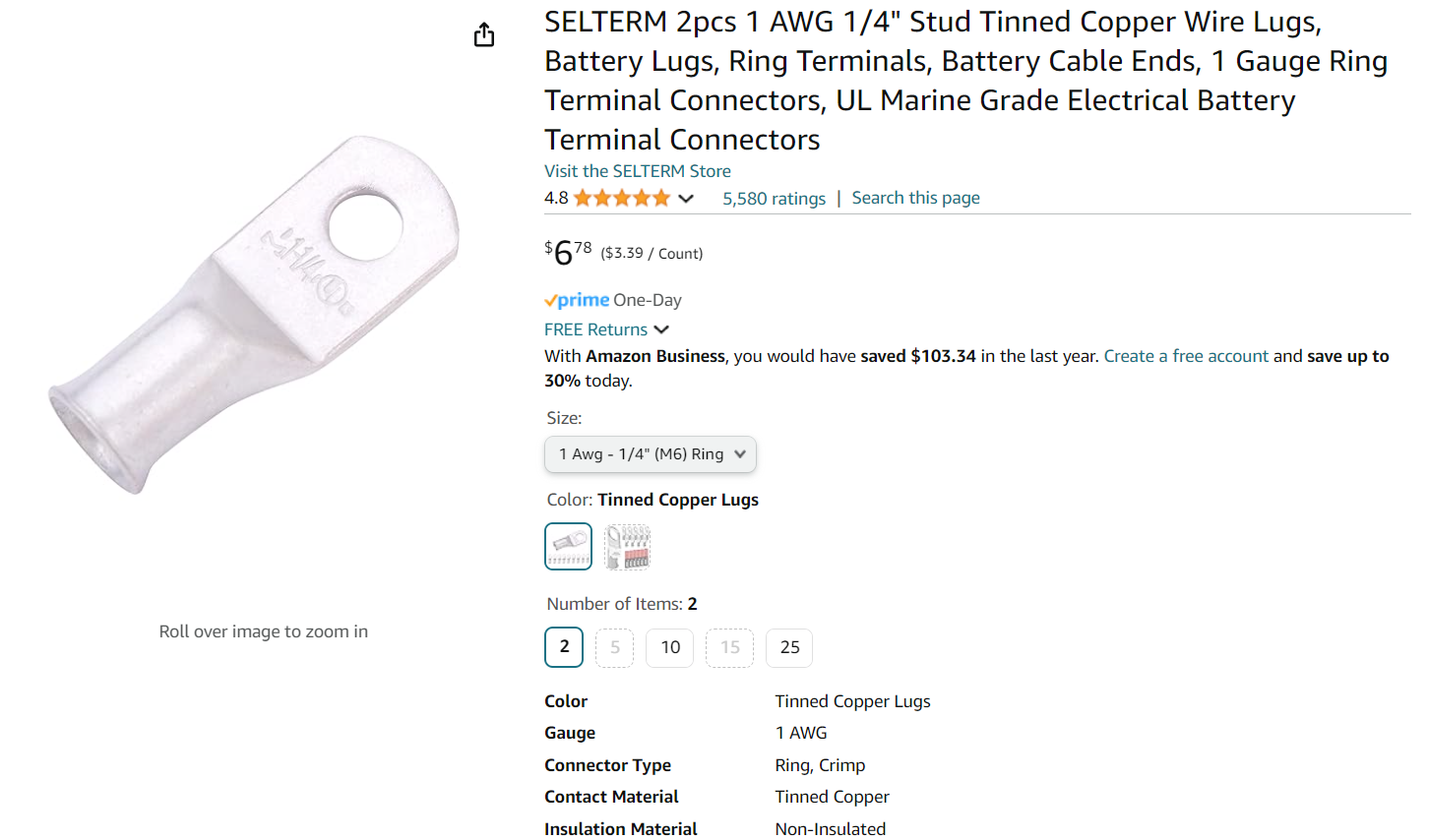The image size is (1429, 840).
Task: Click the 4.8 rating number
Action: (x=556, y=199)
